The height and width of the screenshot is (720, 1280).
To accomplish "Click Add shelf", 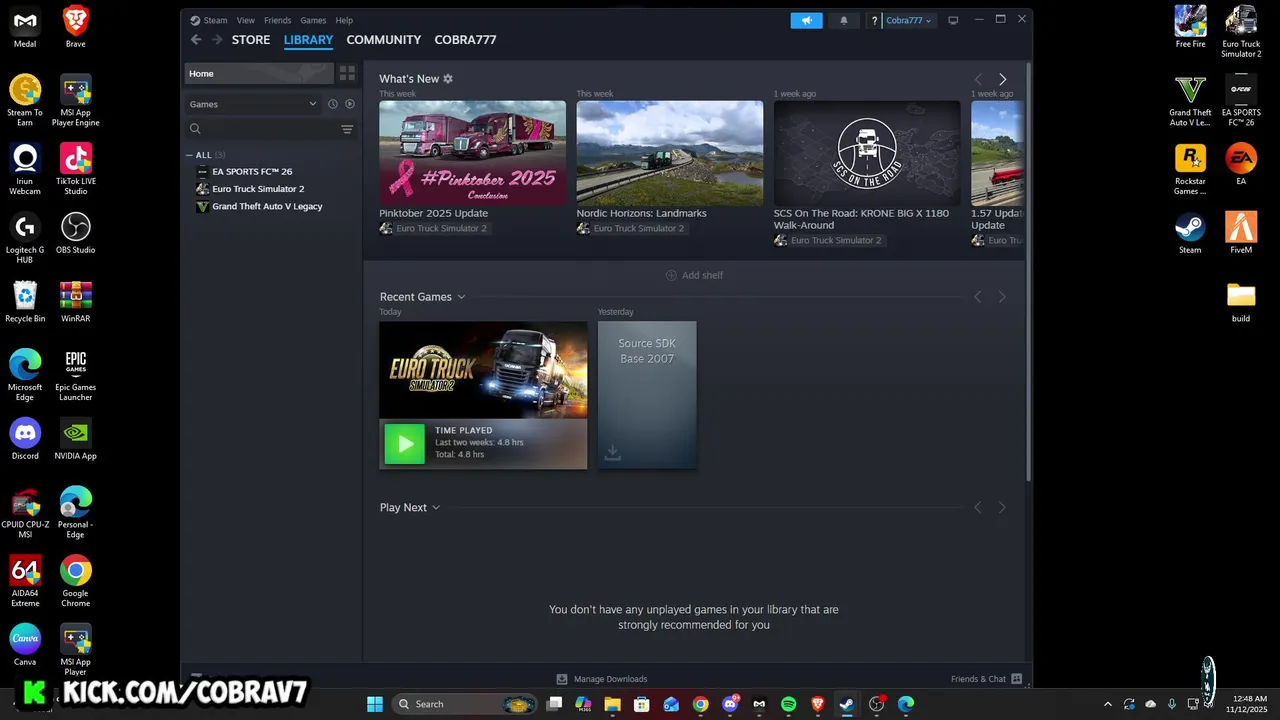I will (x=694, y=275).
